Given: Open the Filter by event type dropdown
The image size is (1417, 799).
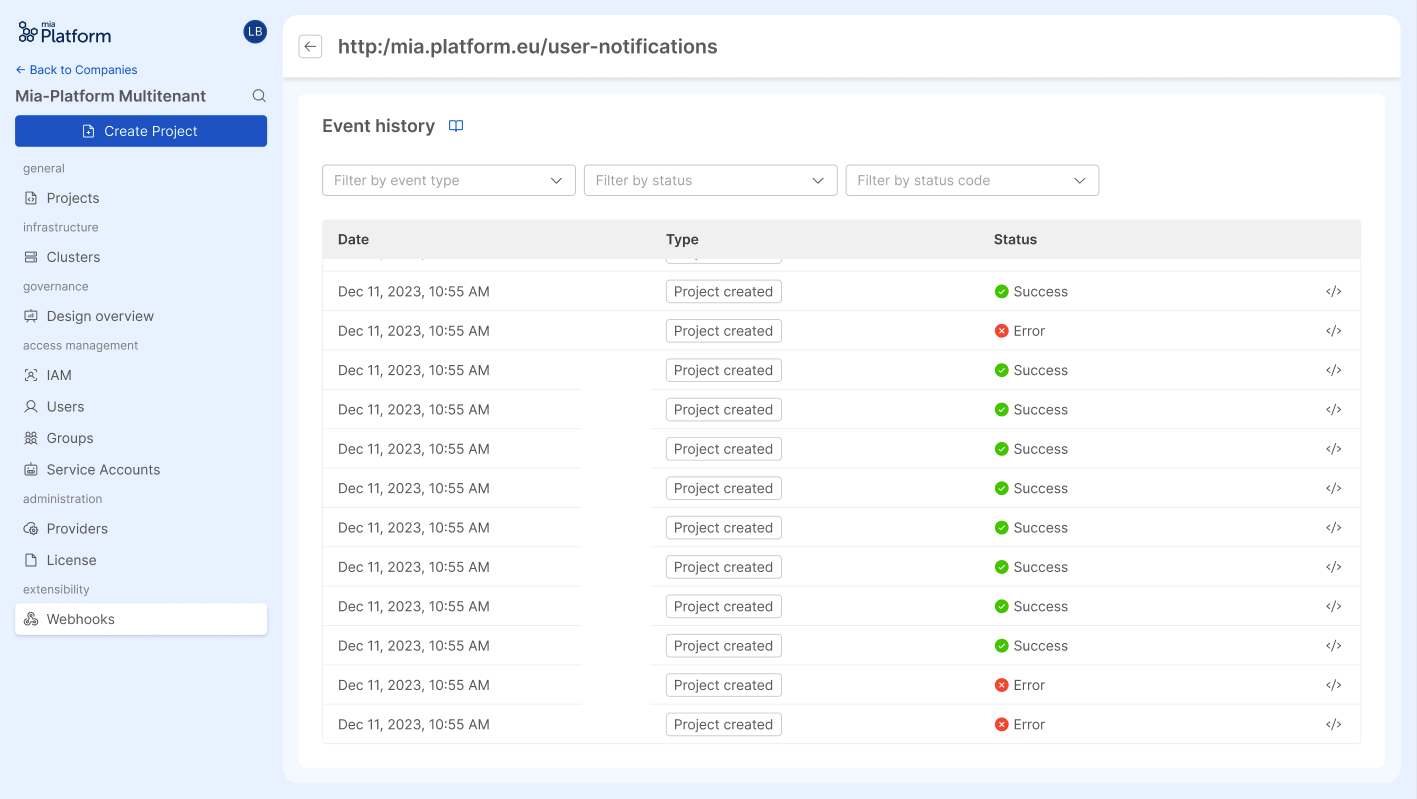Looking at the screenshot, I should pyautogui.click(x=448, y=180).
